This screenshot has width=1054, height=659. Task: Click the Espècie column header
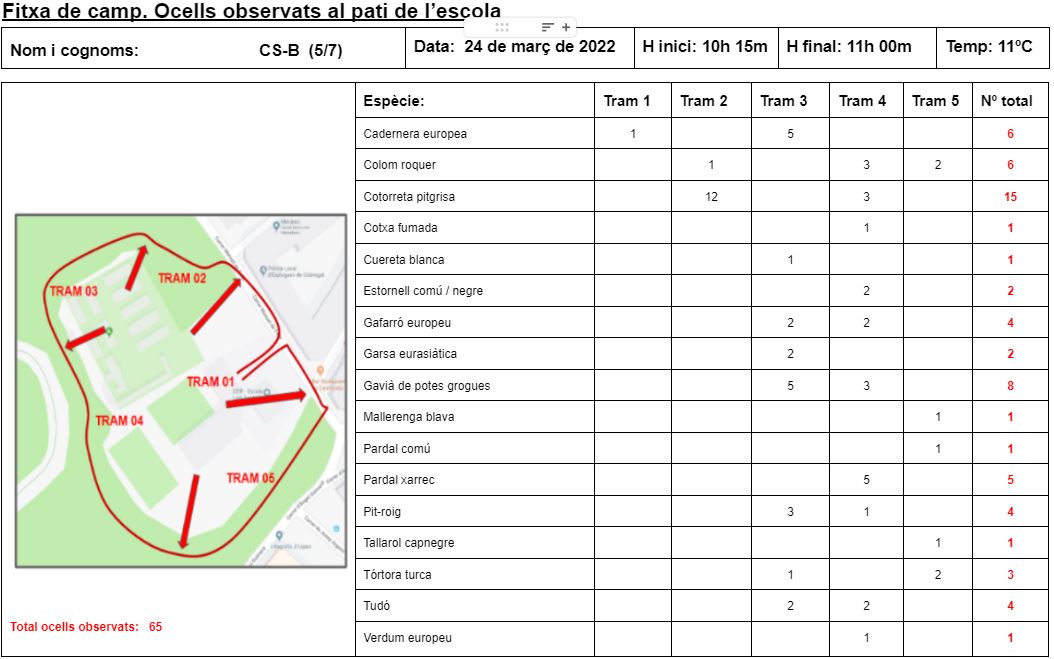[x=475, y=101]
